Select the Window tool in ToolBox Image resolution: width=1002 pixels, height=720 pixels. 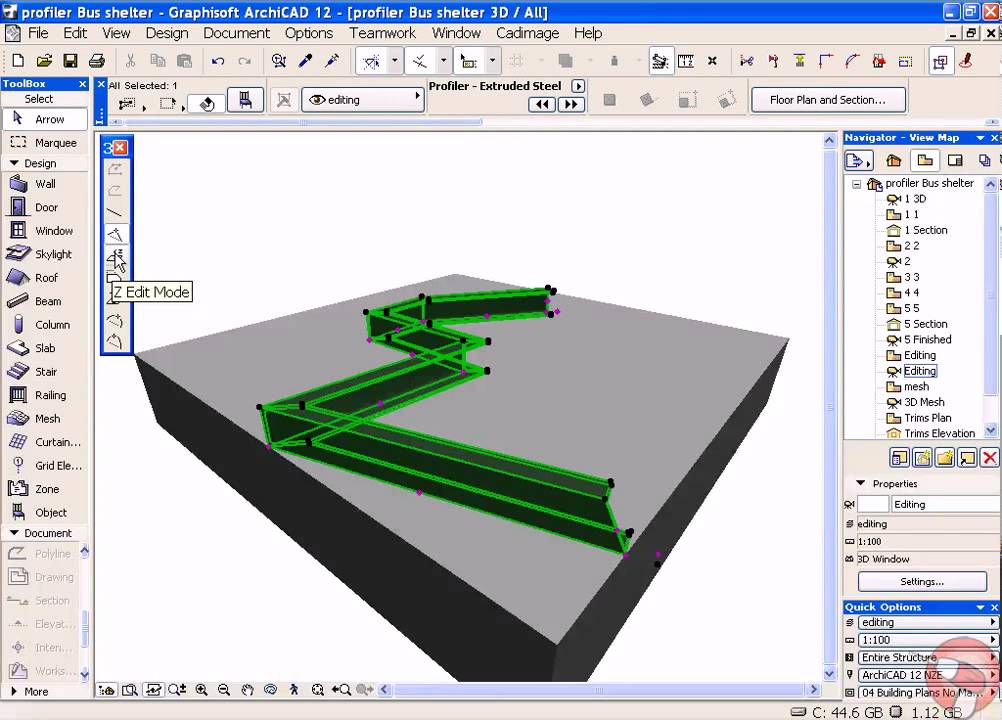[x=45, y=231]
